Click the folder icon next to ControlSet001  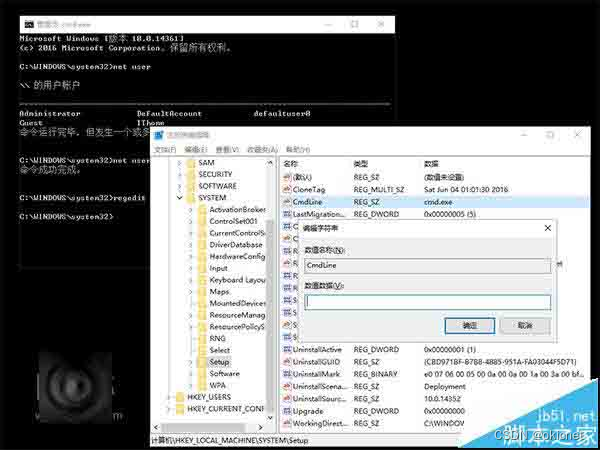click(202, 221)
